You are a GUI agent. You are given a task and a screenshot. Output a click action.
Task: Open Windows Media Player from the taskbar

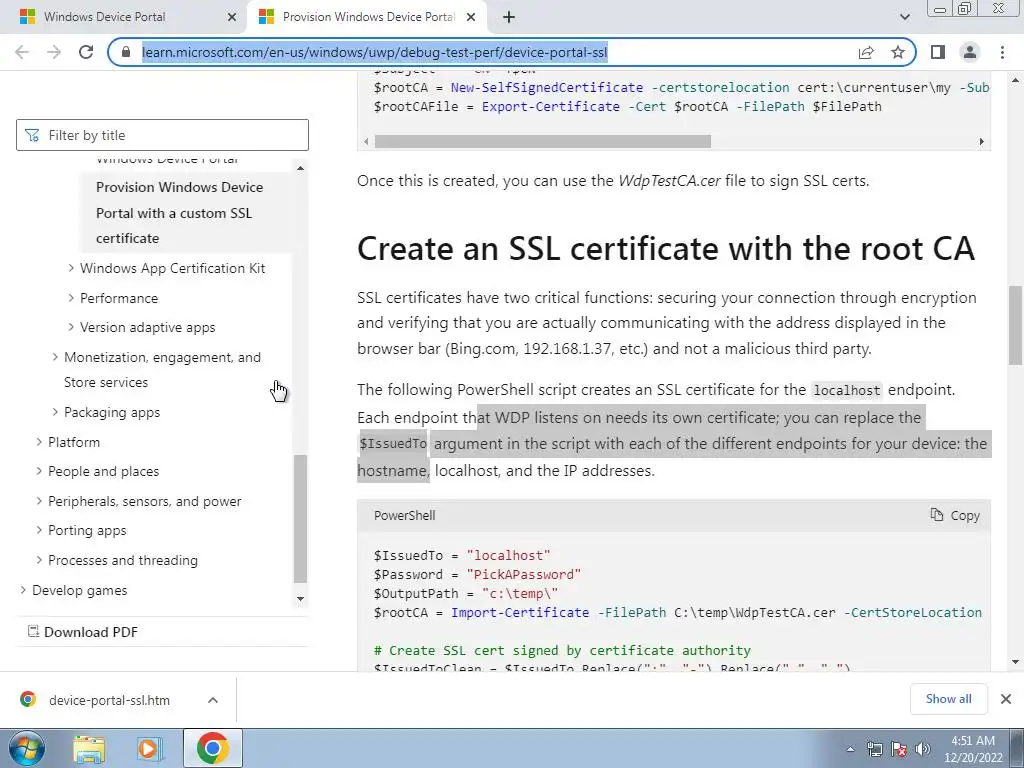pos(149,748)
